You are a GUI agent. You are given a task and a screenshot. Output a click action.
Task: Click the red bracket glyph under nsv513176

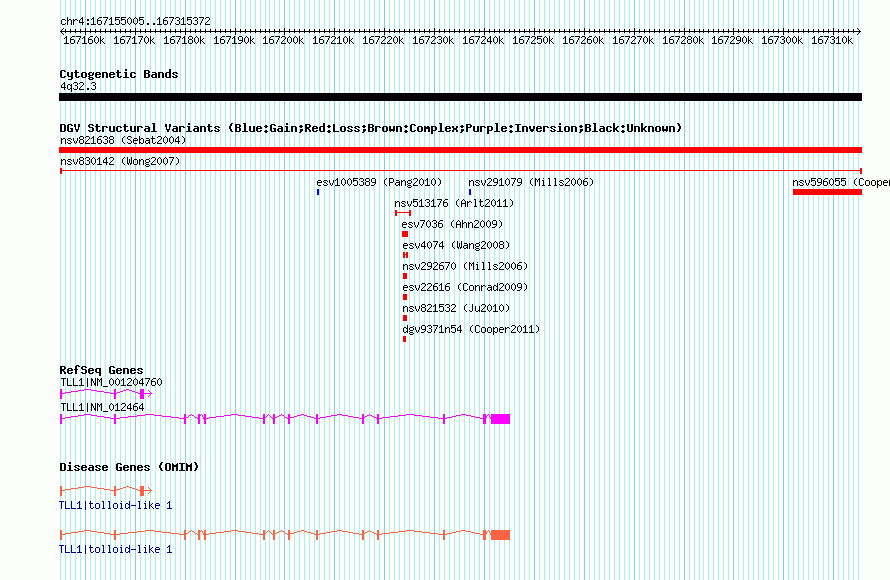pyautogui.click(x=403, y=213)
